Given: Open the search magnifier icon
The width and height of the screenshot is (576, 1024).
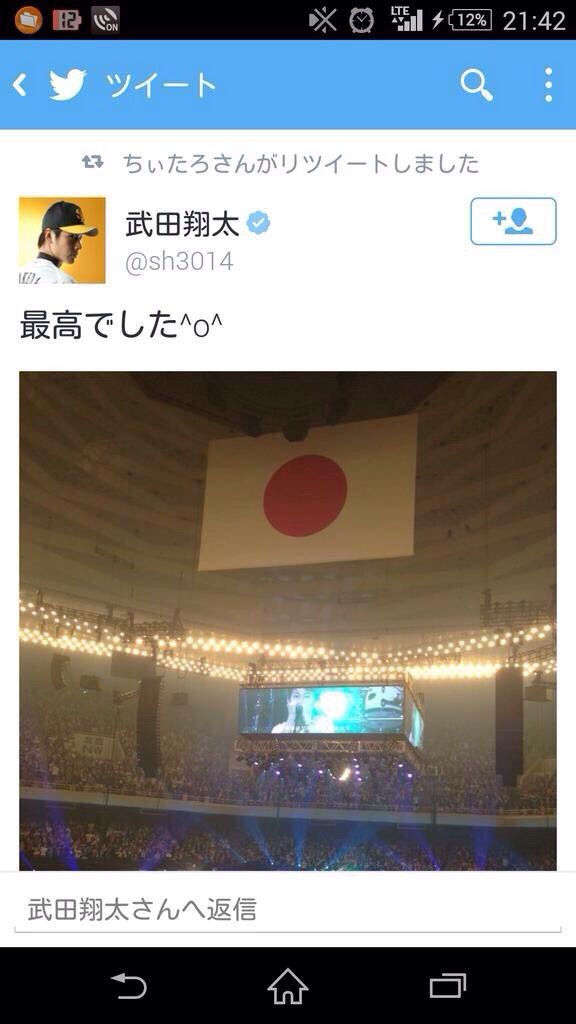Looking at the screenshot, I should click(476, 85).
